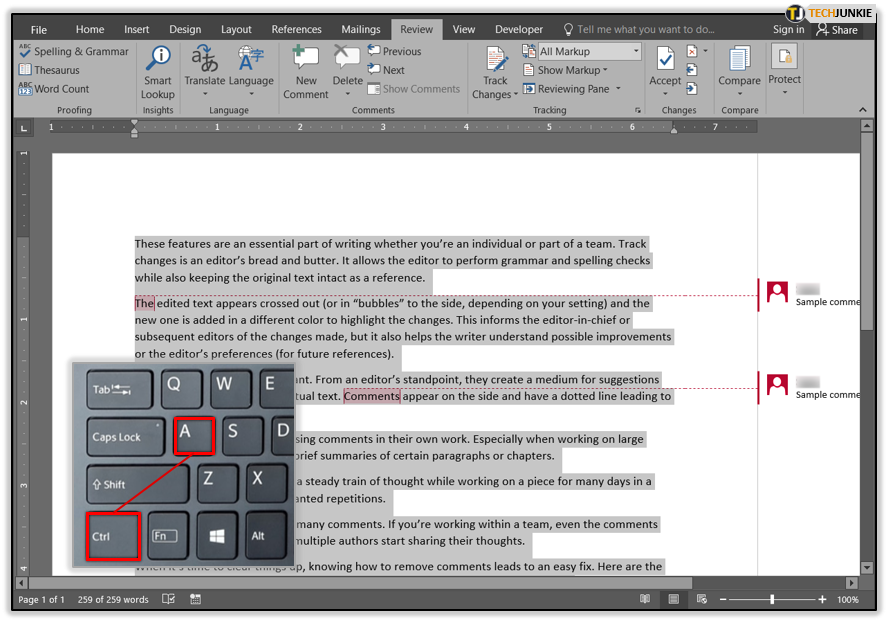Go to next change icon
Viewport: 888px width, 622px height.
point(691,88)
